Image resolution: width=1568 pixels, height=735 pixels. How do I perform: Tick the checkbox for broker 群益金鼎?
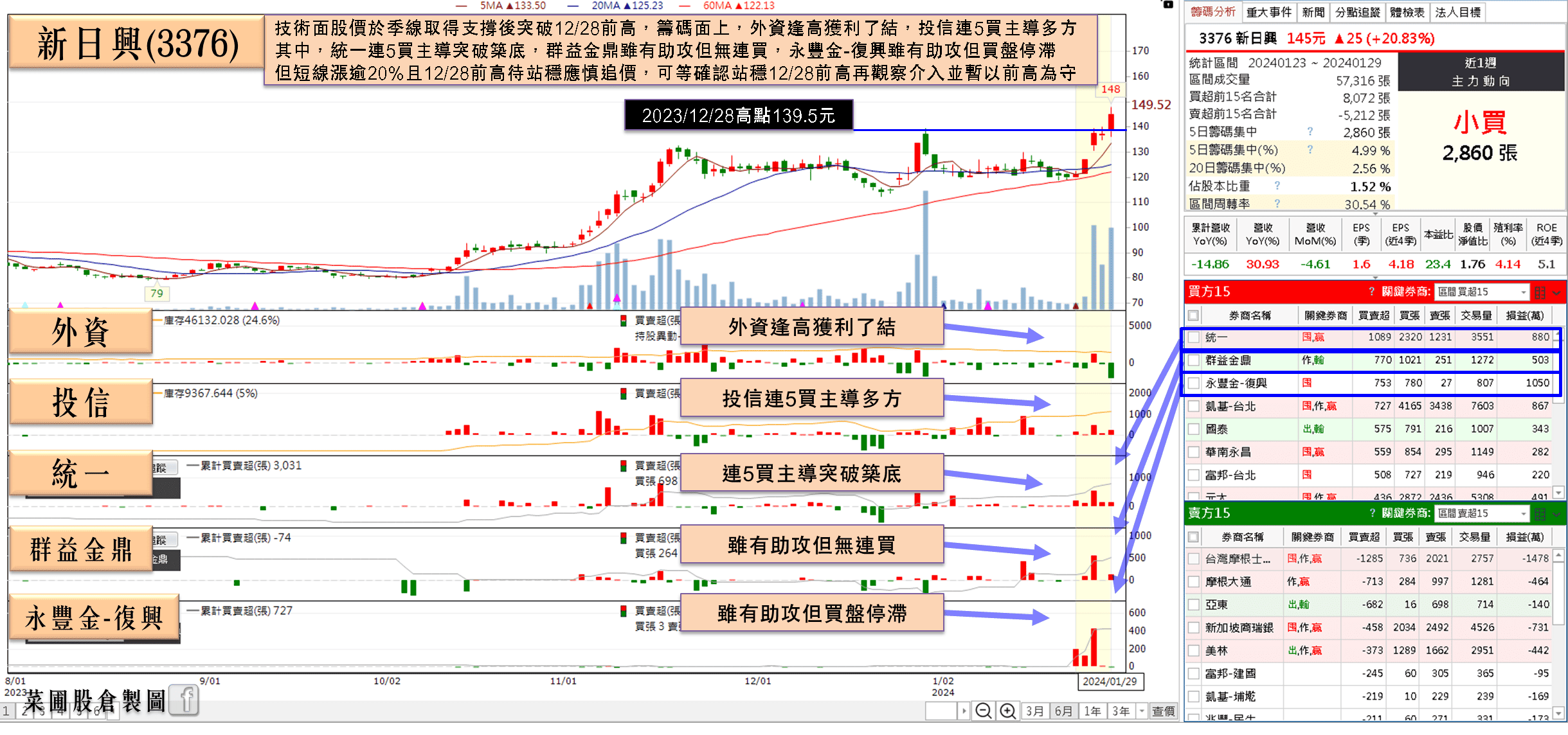click(1194, 360)
